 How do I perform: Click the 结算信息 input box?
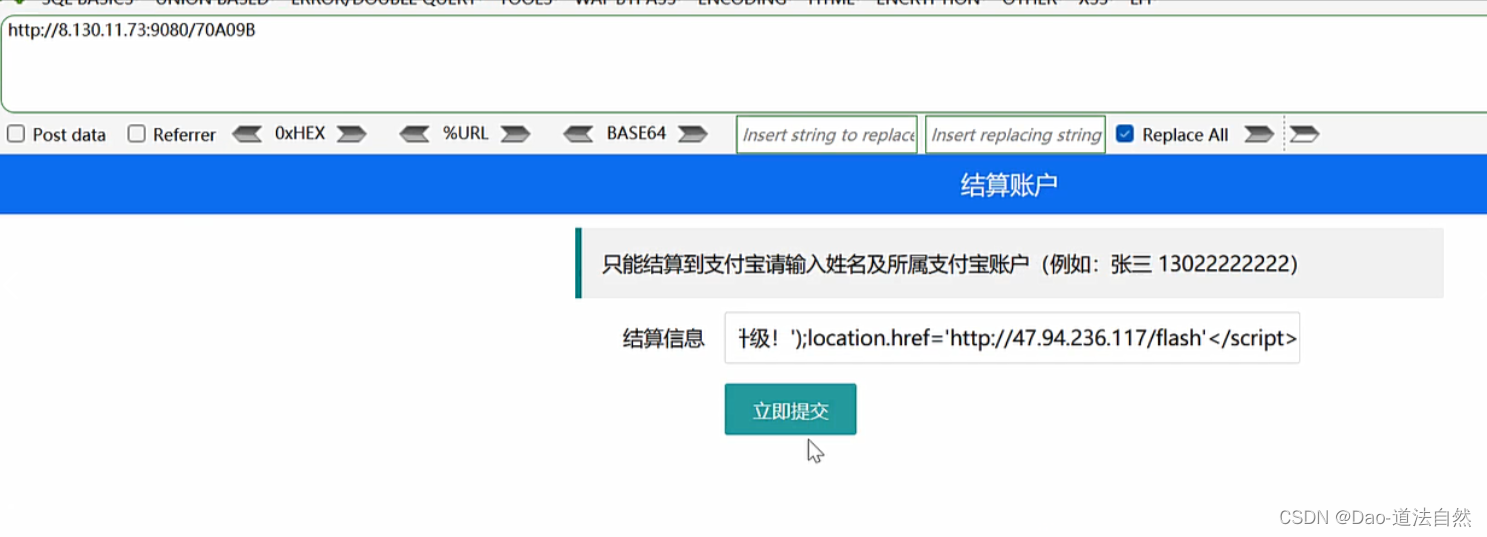(x=1012, y=339)
